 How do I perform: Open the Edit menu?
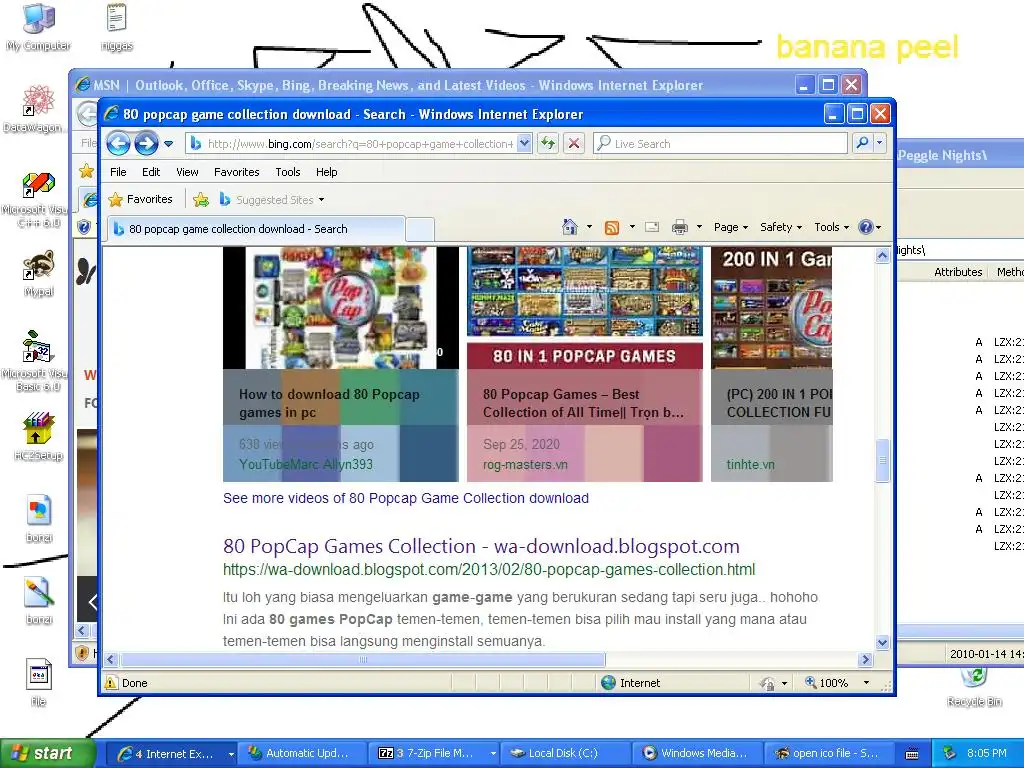pos(151,172)
